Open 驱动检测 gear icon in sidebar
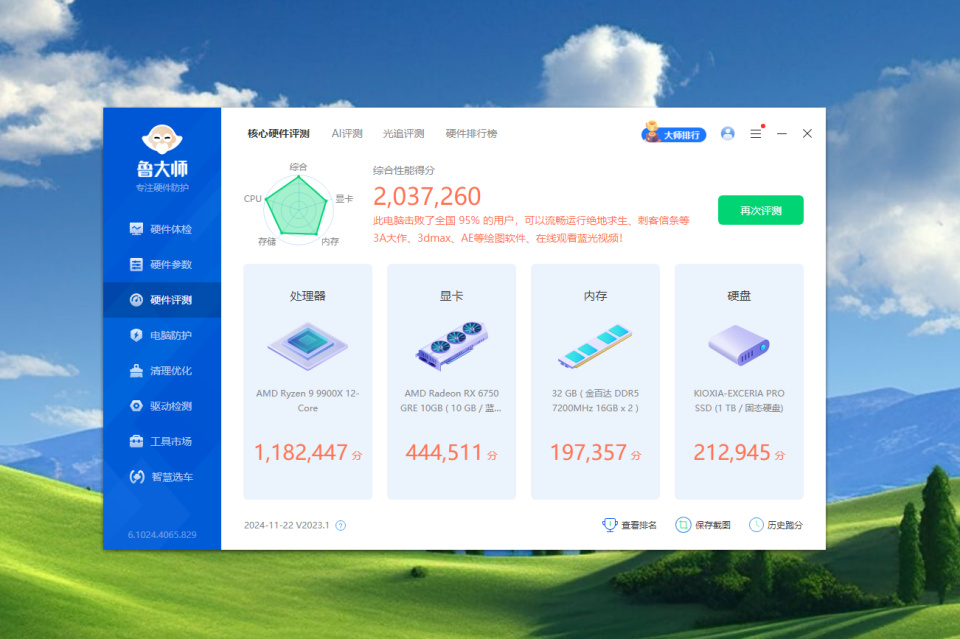 (136, 406)
